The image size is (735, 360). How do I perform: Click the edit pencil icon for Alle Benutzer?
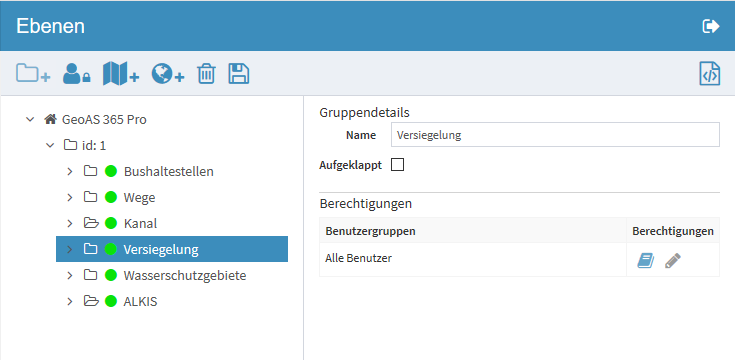tap(673, 260)
